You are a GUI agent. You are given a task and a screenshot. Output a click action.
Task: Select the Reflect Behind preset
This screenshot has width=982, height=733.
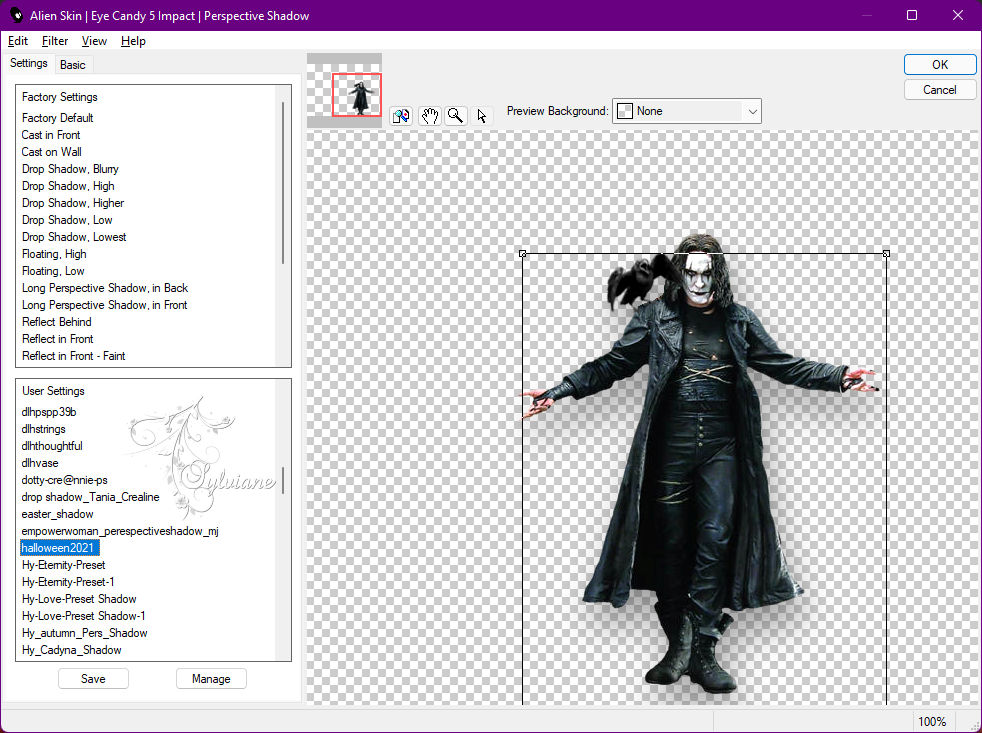pos(56,321)
